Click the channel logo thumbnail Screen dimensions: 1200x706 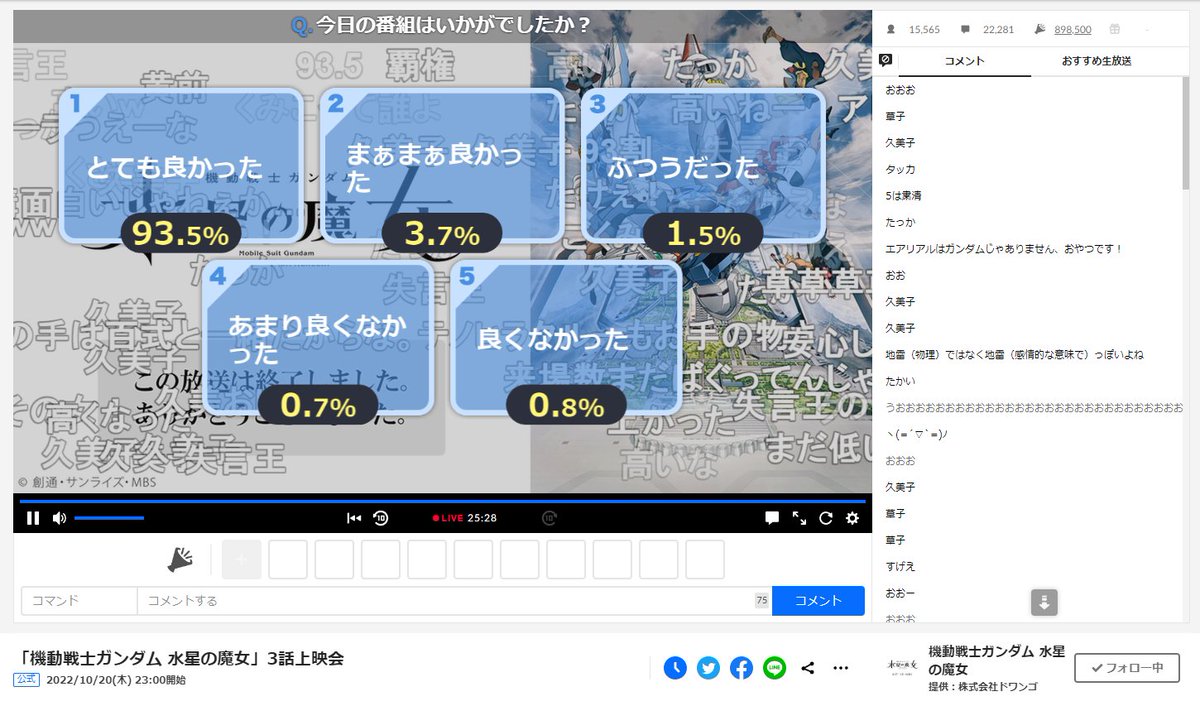click(x=901, y=668)
